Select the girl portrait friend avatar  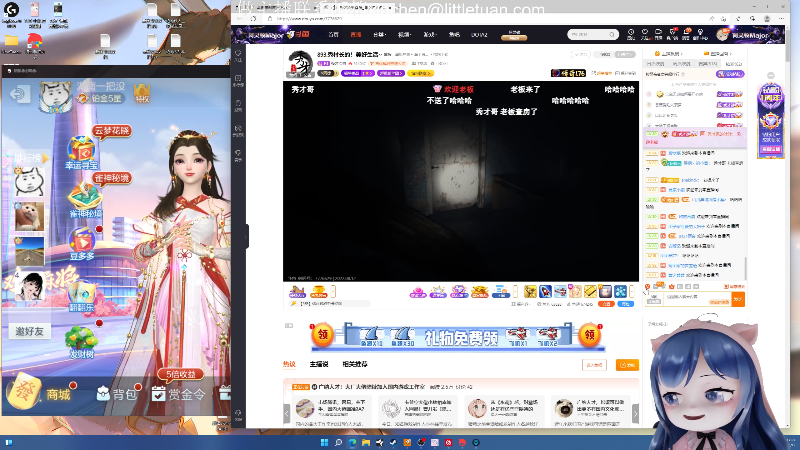(30, 286)
